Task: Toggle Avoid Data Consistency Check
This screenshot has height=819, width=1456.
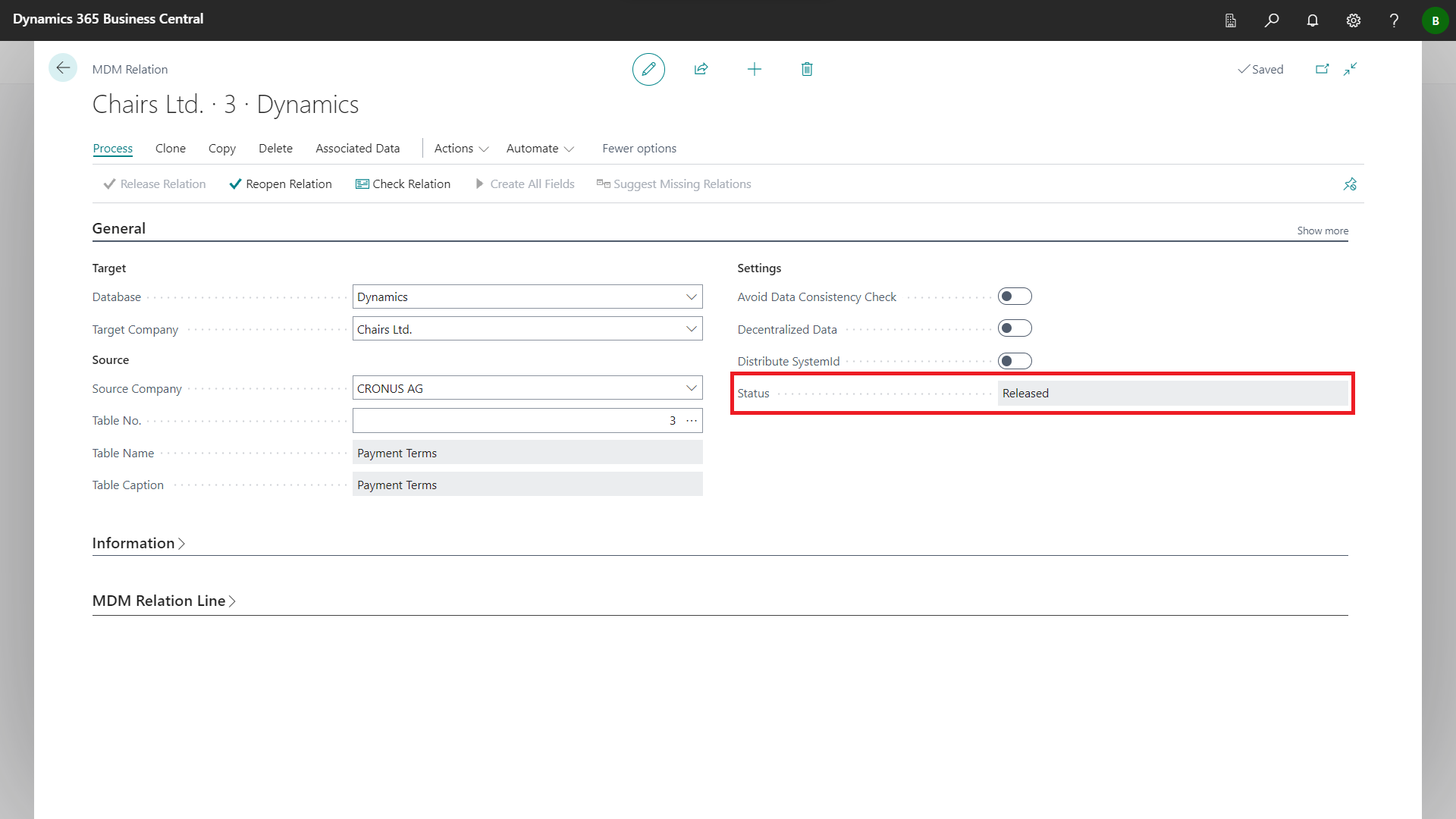Action: tap(1015, 297)
